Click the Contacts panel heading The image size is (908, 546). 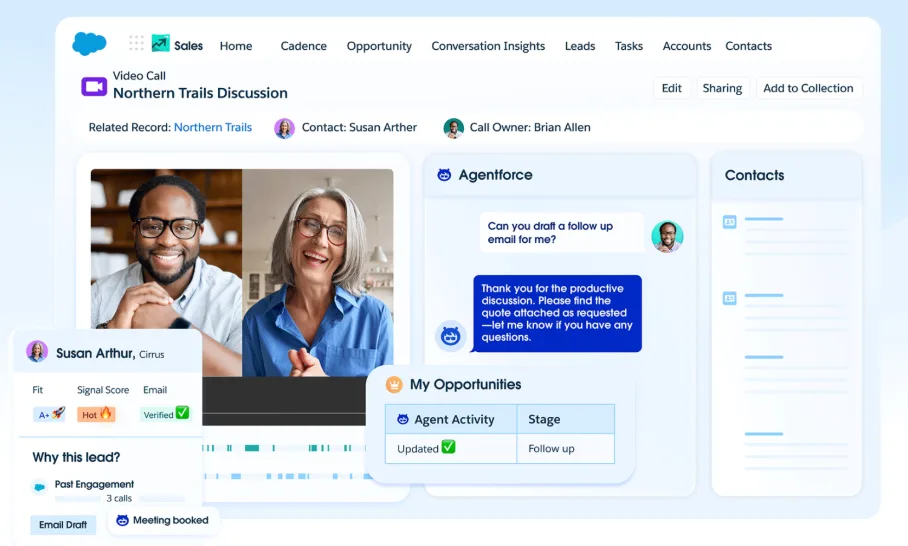[x=755, y=175]
